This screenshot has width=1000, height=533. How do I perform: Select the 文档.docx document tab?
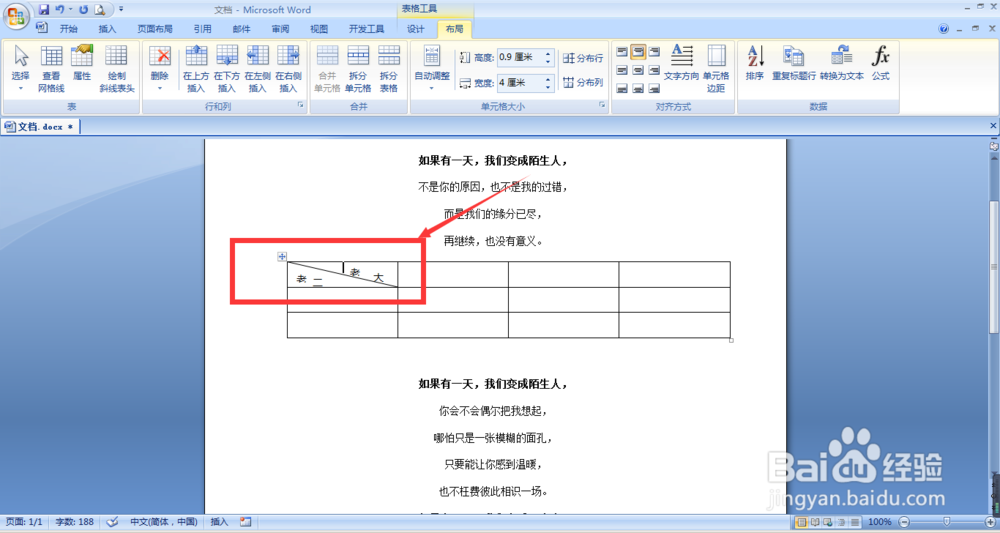40,126
